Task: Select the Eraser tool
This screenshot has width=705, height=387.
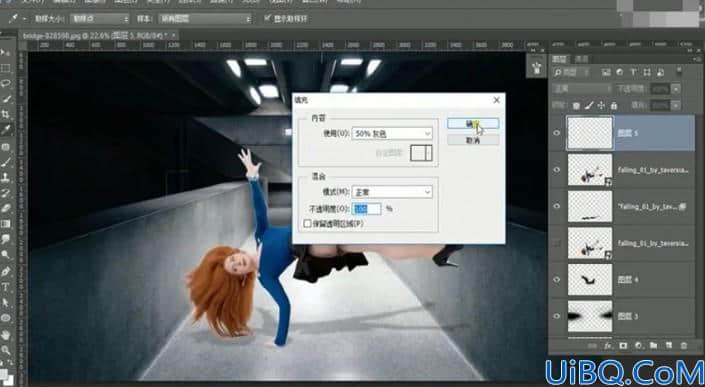Action: pos(5,208)
